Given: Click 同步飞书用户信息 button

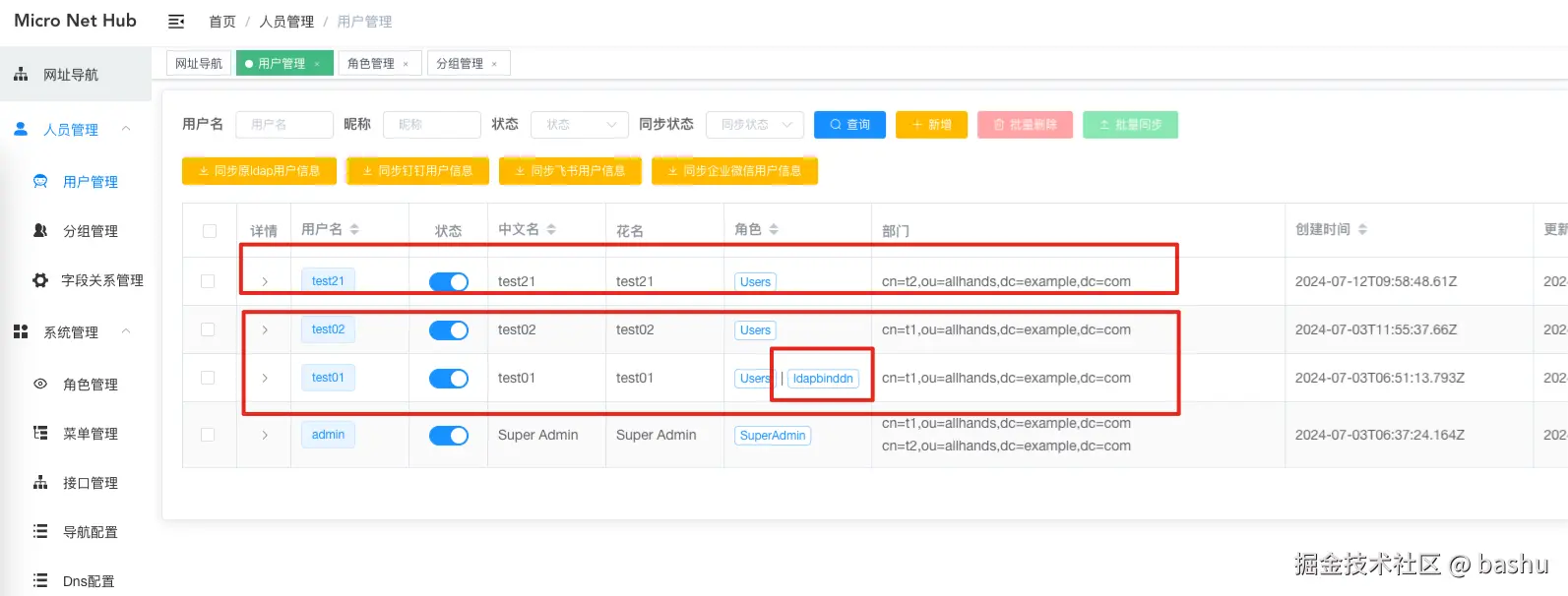Looking at the screenshot, I should pos(570,171).
